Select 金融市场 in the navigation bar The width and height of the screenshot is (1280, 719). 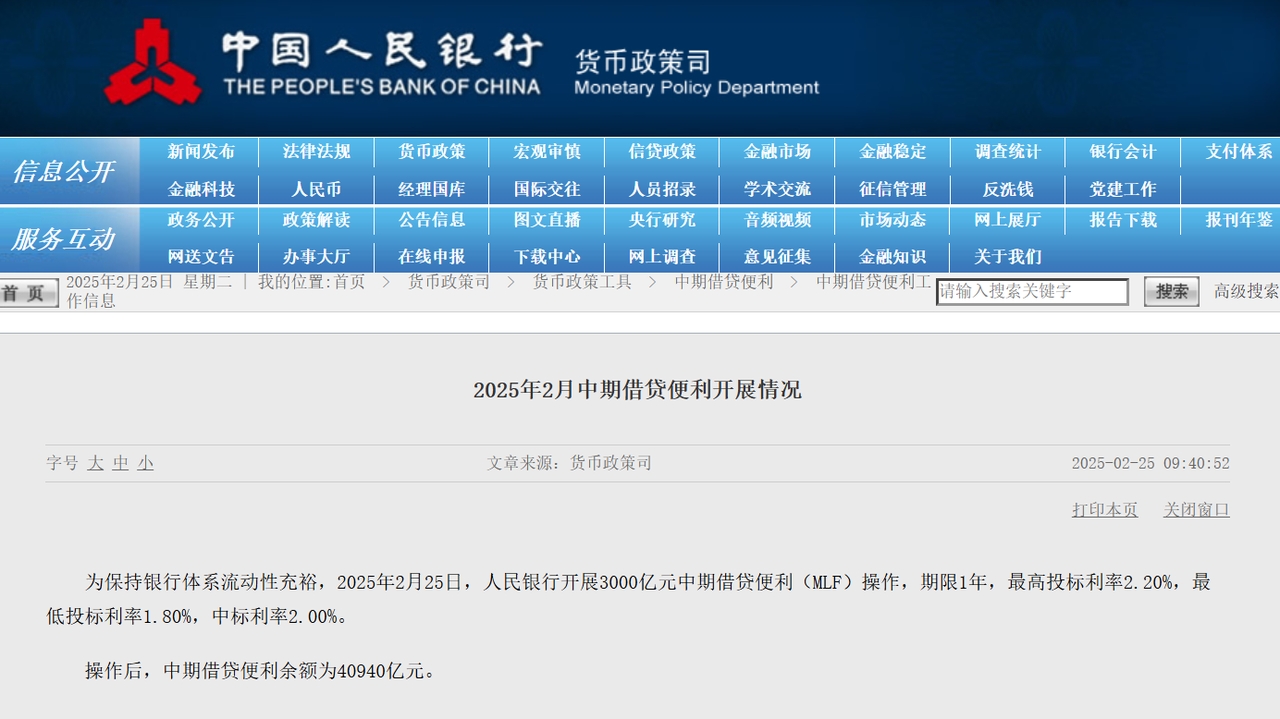click(x=777, y=152)
